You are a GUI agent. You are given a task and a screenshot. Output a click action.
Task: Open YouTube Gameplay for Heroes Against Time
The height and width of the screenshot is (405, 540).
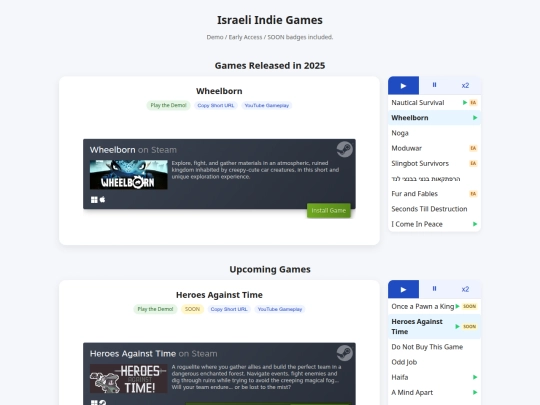280,309
